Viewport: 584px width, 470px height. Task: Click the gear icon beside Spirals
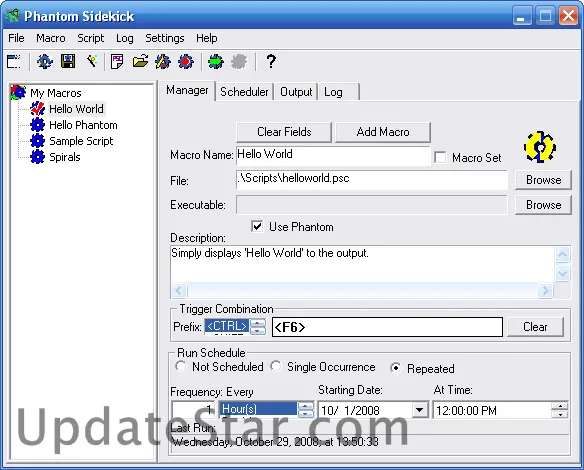tap(38, 157)
